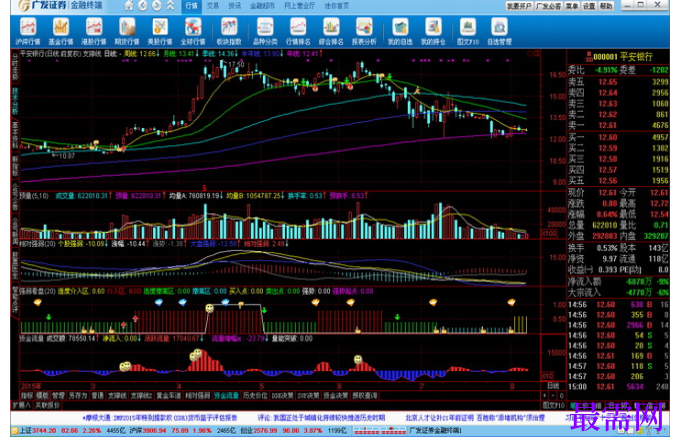Open 摩根大通 news headline link
Screen dimensions: 682x448
[160, 418]
